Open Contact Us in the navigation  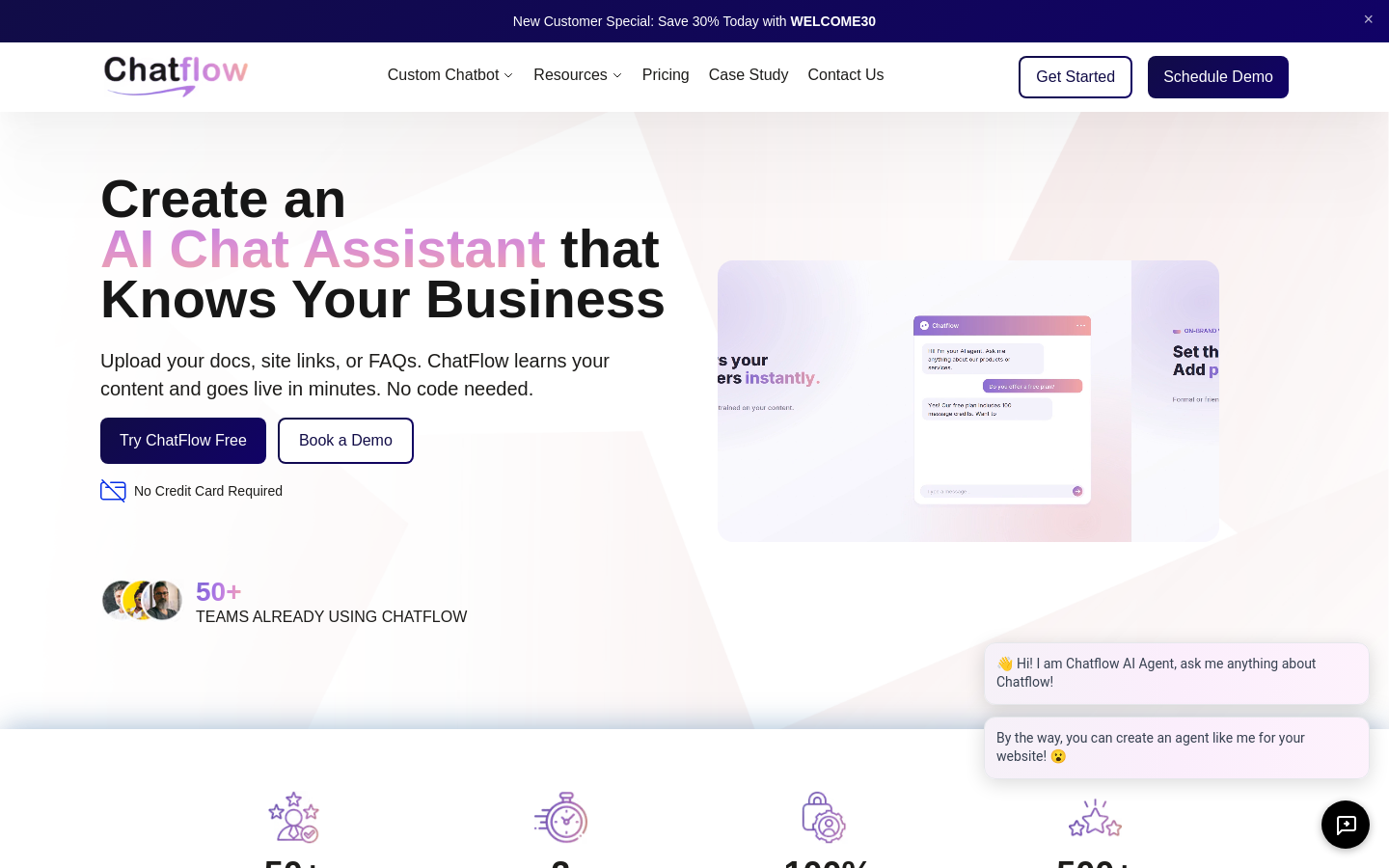(x=846, y=75)
